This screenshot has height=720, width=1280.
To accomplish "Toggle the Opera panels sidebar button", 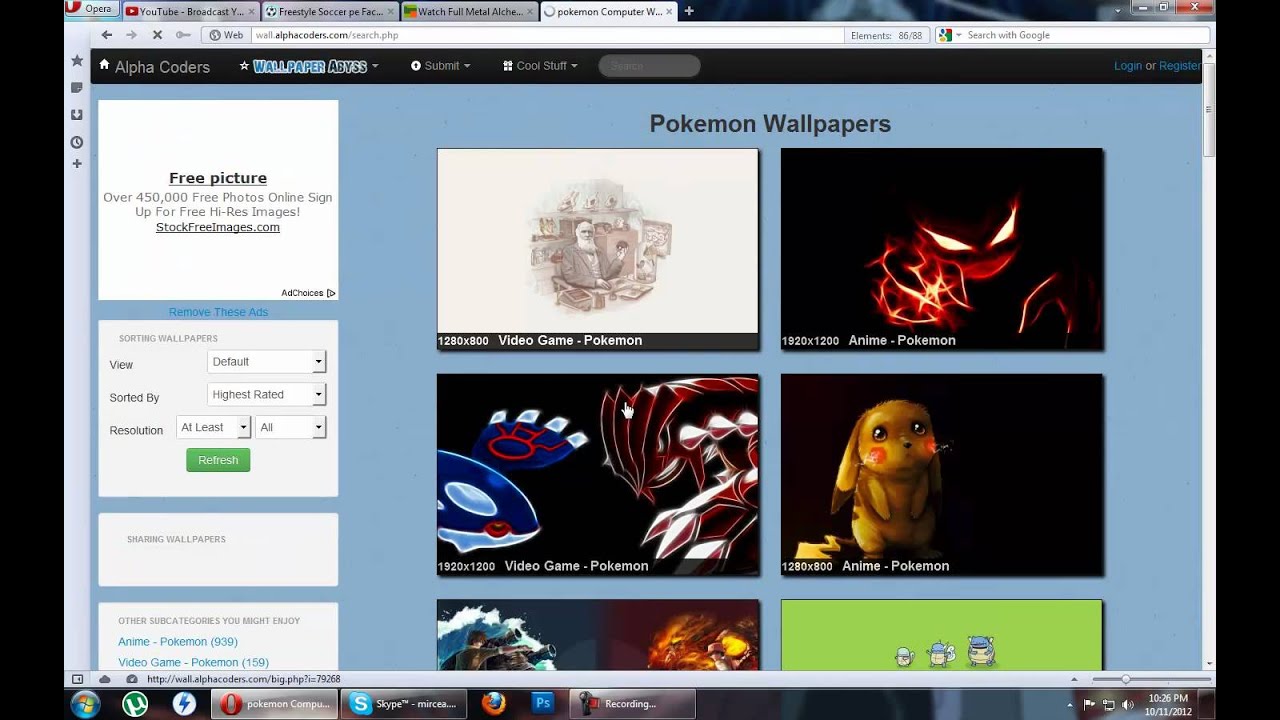I will pos(77,679).
